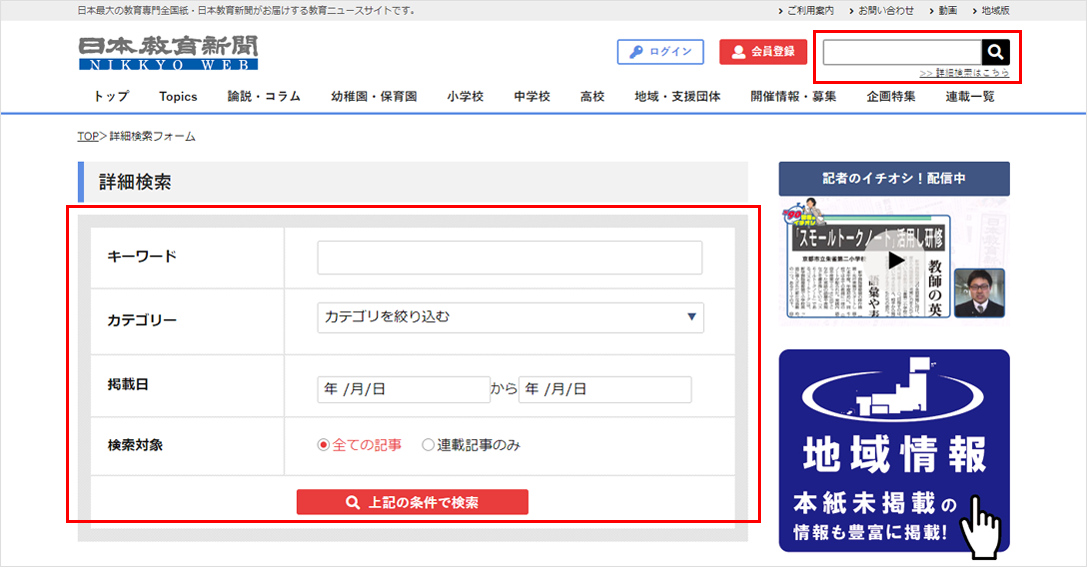The width and height of the screenshot is (1087, 567).
Task: Click the Nikkyo Web site logo
Action: pos(168,54)
